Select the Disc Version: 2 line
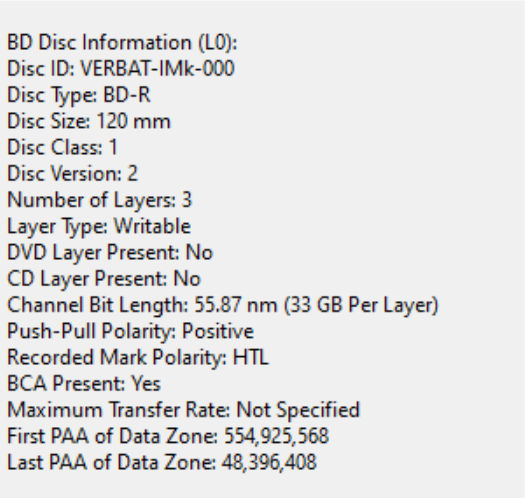Screen dimensions: 525x498 click(72, 174)
